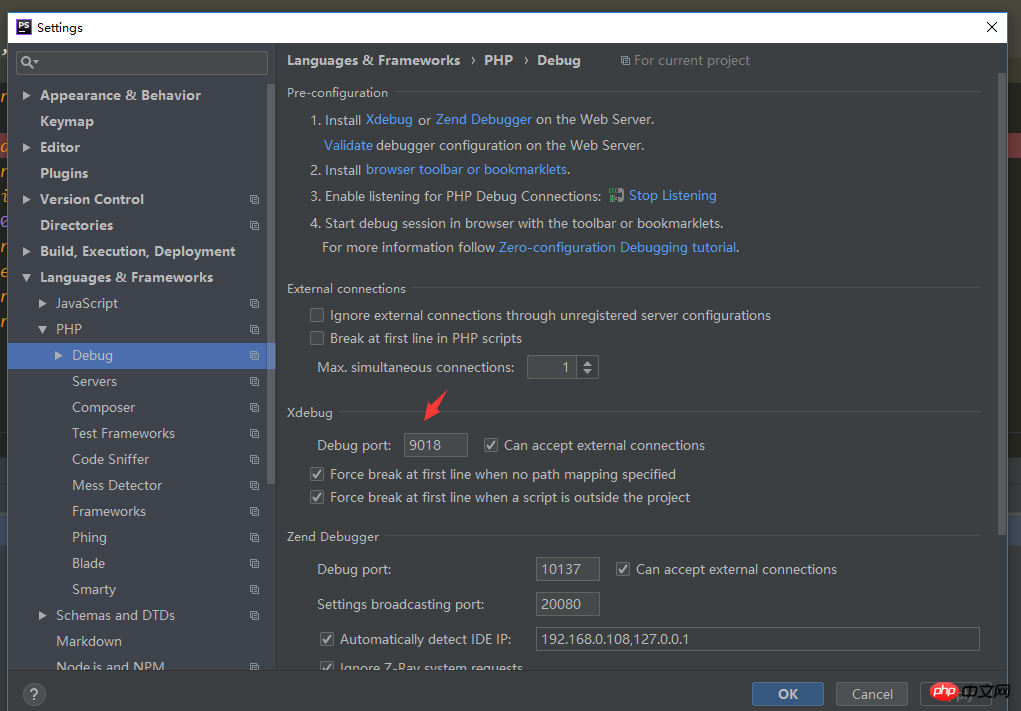Open the Zend Debugger link
The image size is (1021, 711).
tap(484, 120)
